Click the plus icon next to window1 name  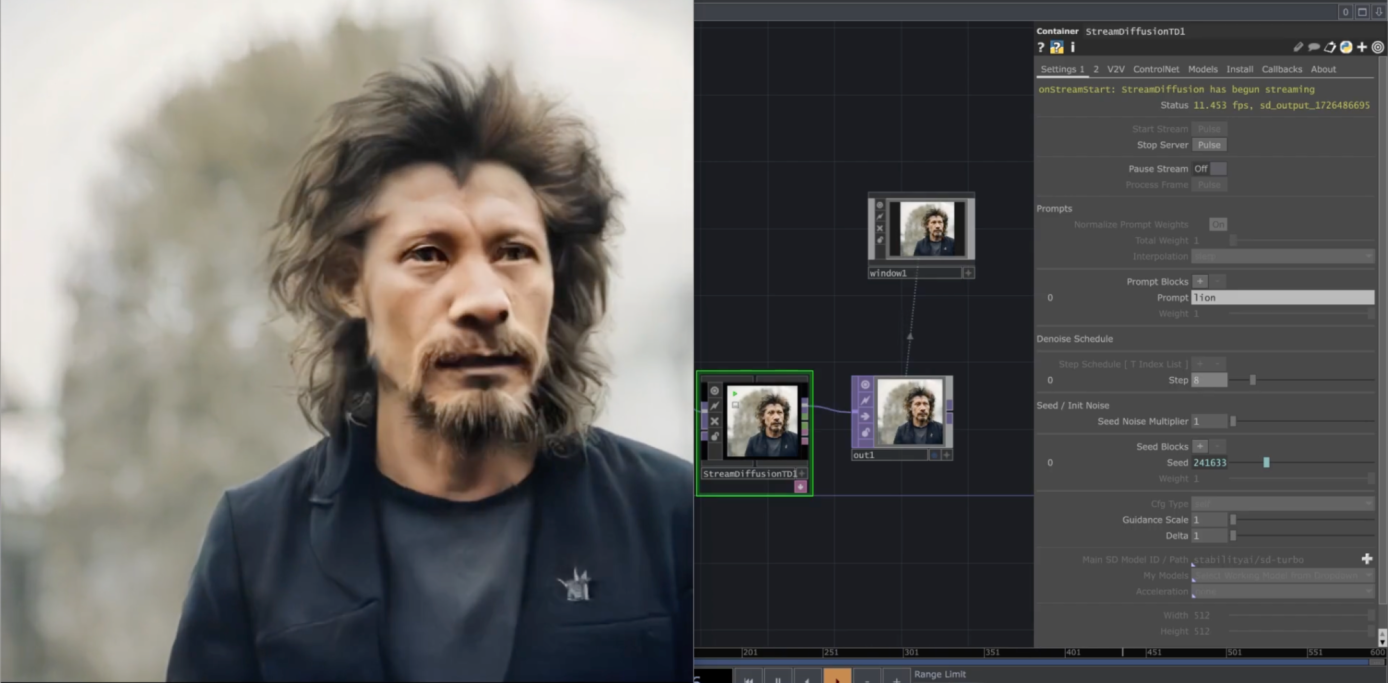click(968, 273)
